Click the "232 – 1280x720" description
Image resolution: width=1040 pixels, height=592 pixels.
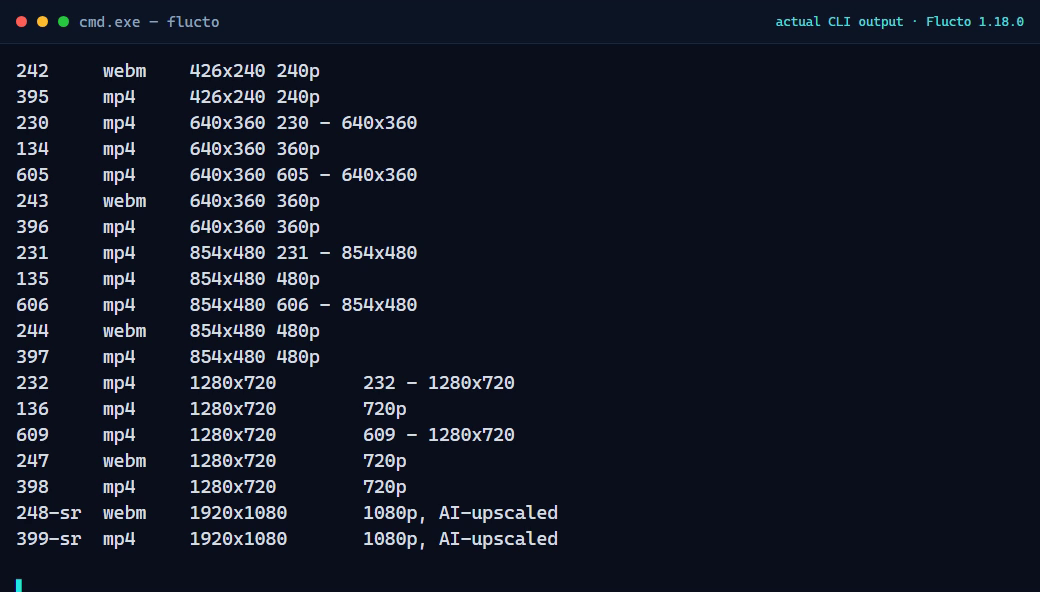coord(439,383)
